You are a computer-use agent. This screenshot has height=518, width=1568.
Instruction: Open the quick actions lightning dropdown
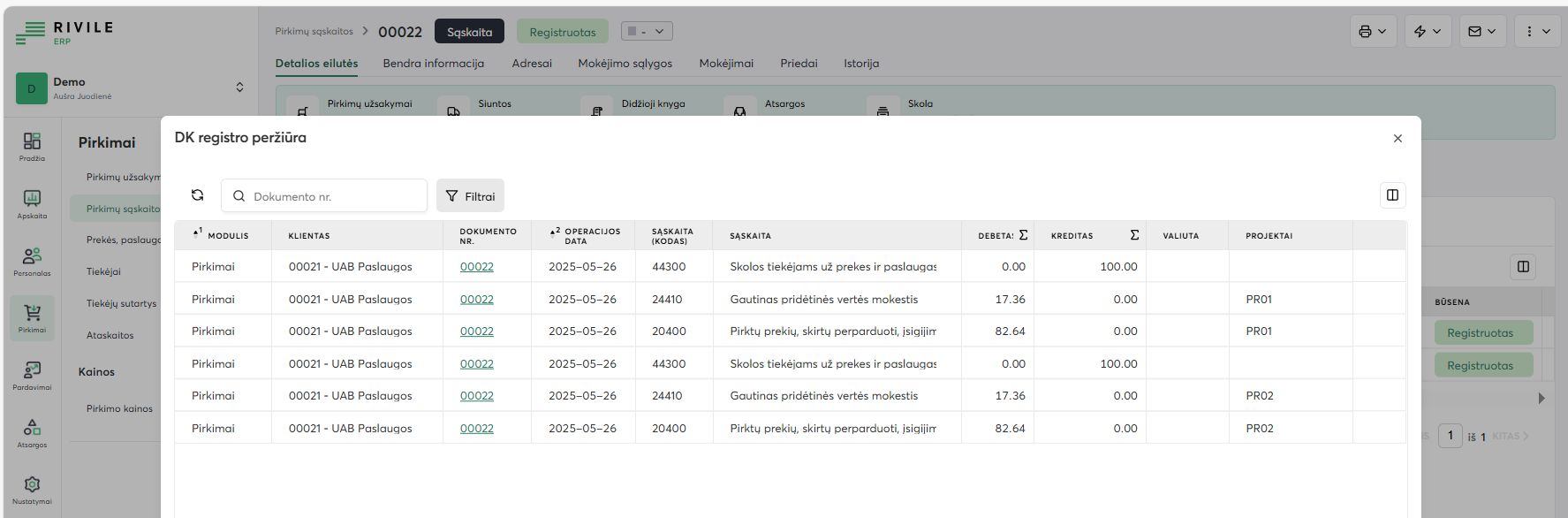(1427, 32)
